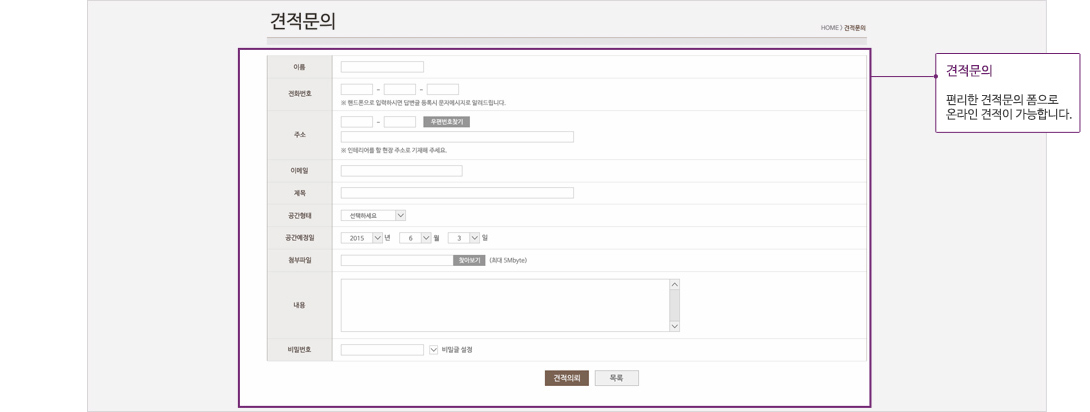Viewport: 1090px width, 412px height.
Task: Click the 우편번호찾기 postal code button
Action: (446, 122)
